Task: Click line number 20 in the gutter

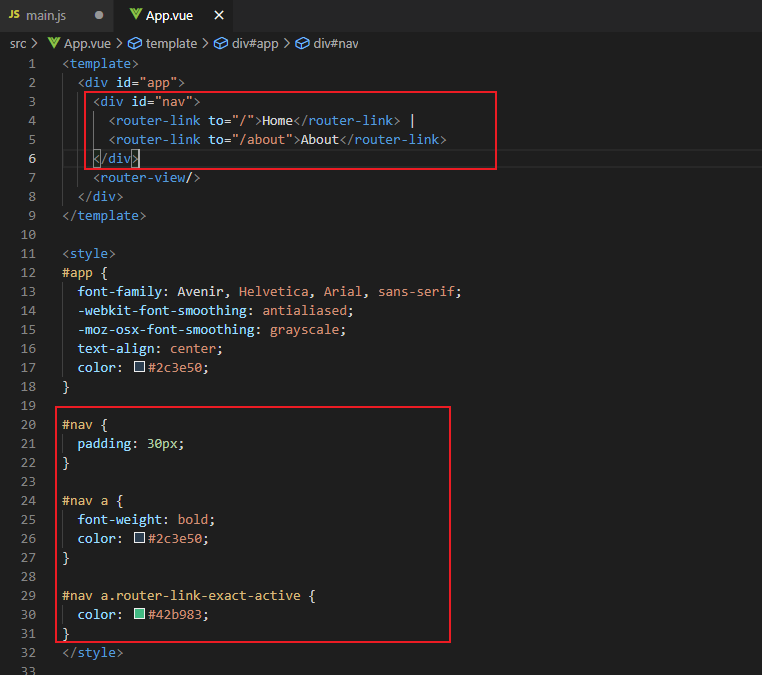Action: (28, 425)
